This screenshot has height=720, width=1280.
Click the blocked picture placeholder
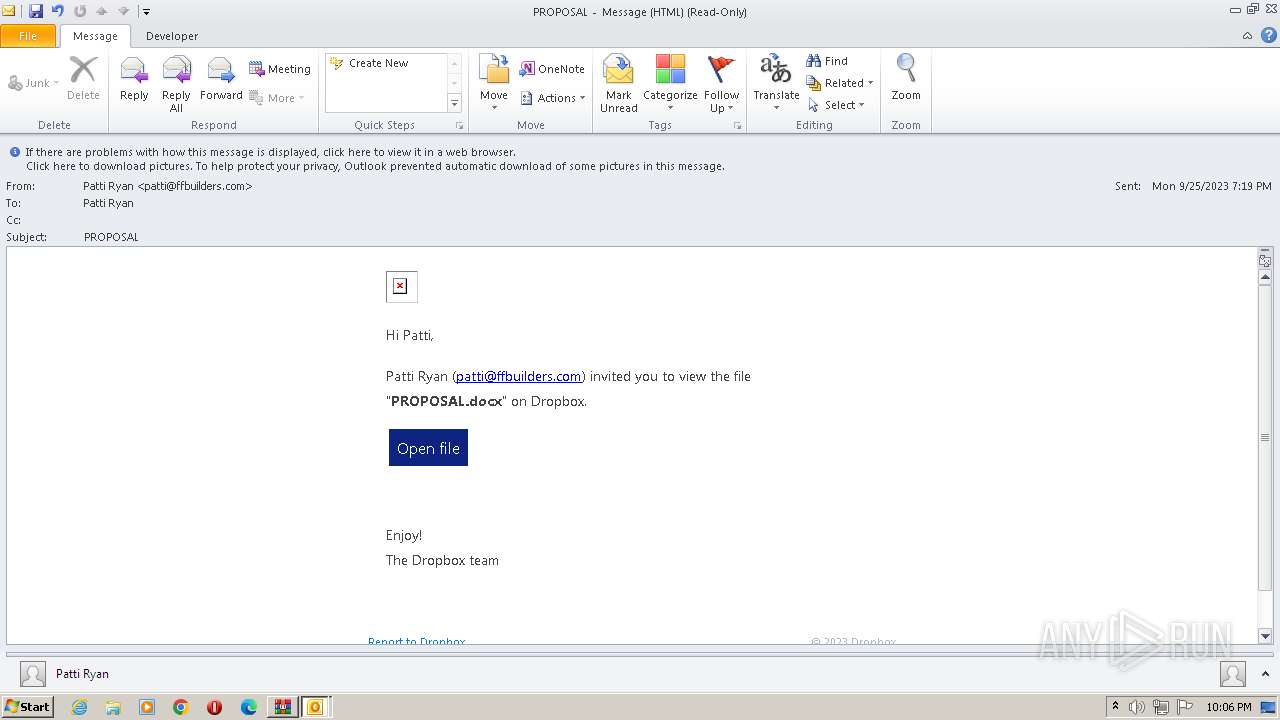401,286
